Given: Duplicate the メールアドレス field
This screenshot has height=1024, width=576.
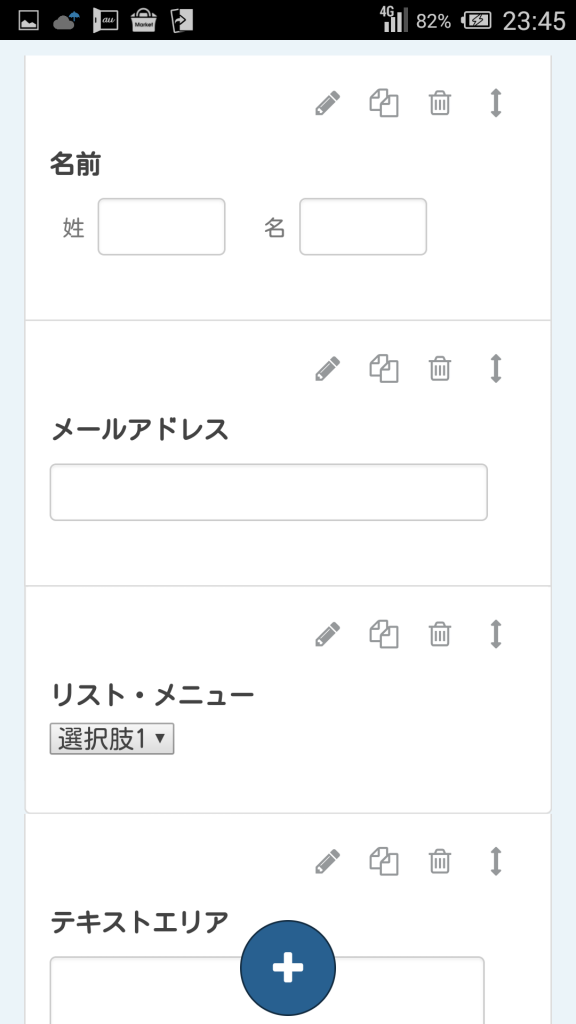Looking at the screenshot, I should (384, 368).
